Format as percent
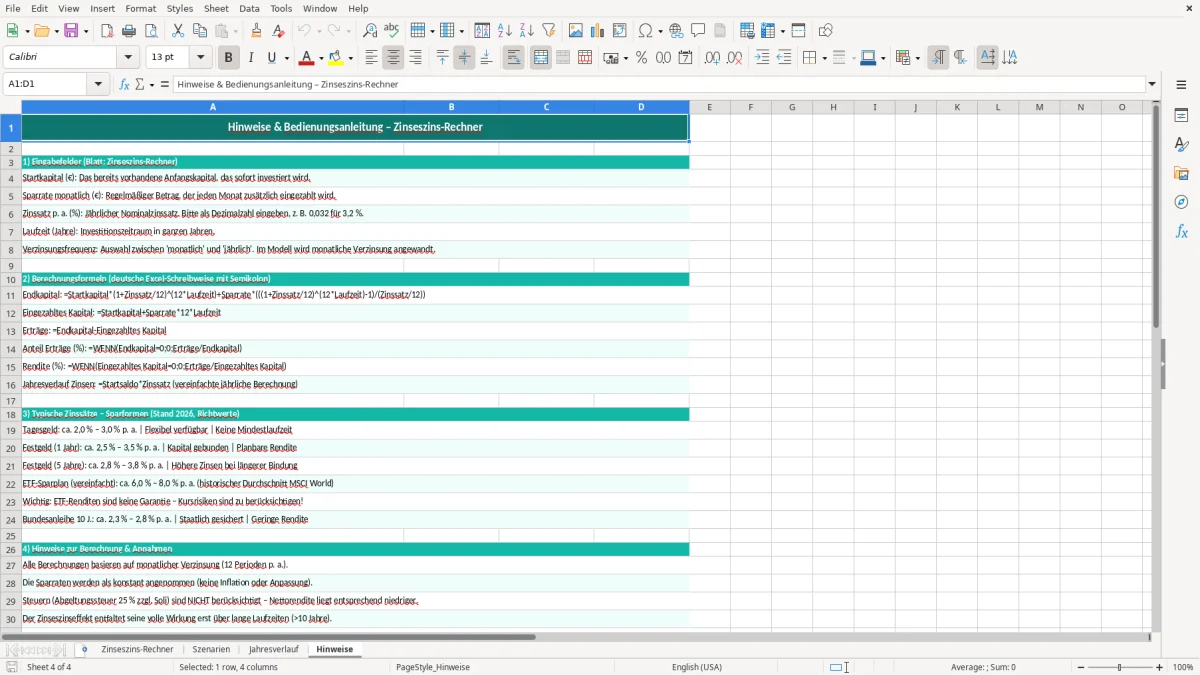 (641, 58)
